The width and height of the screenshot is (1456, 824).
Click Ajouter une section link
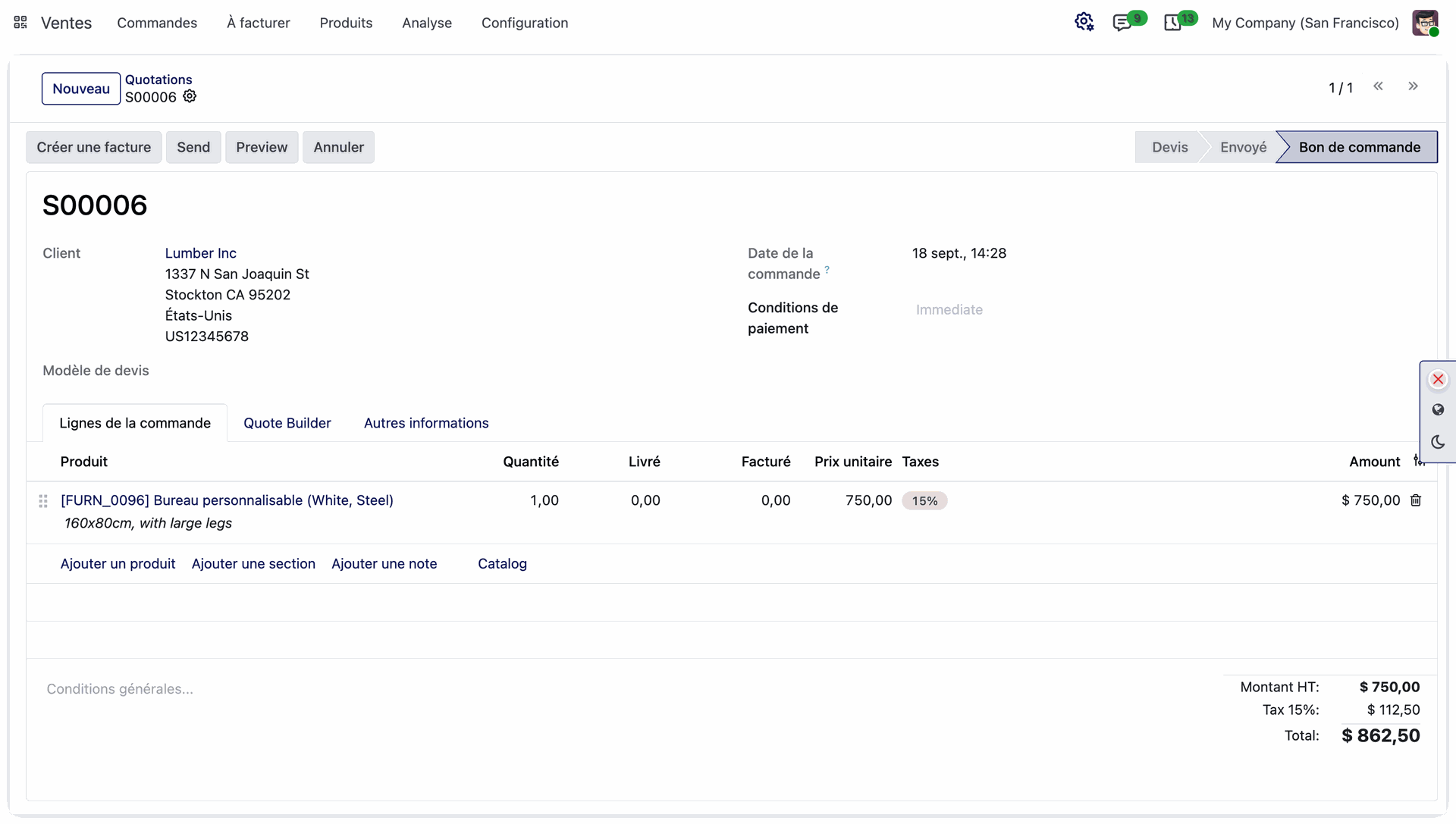[253, 563]
